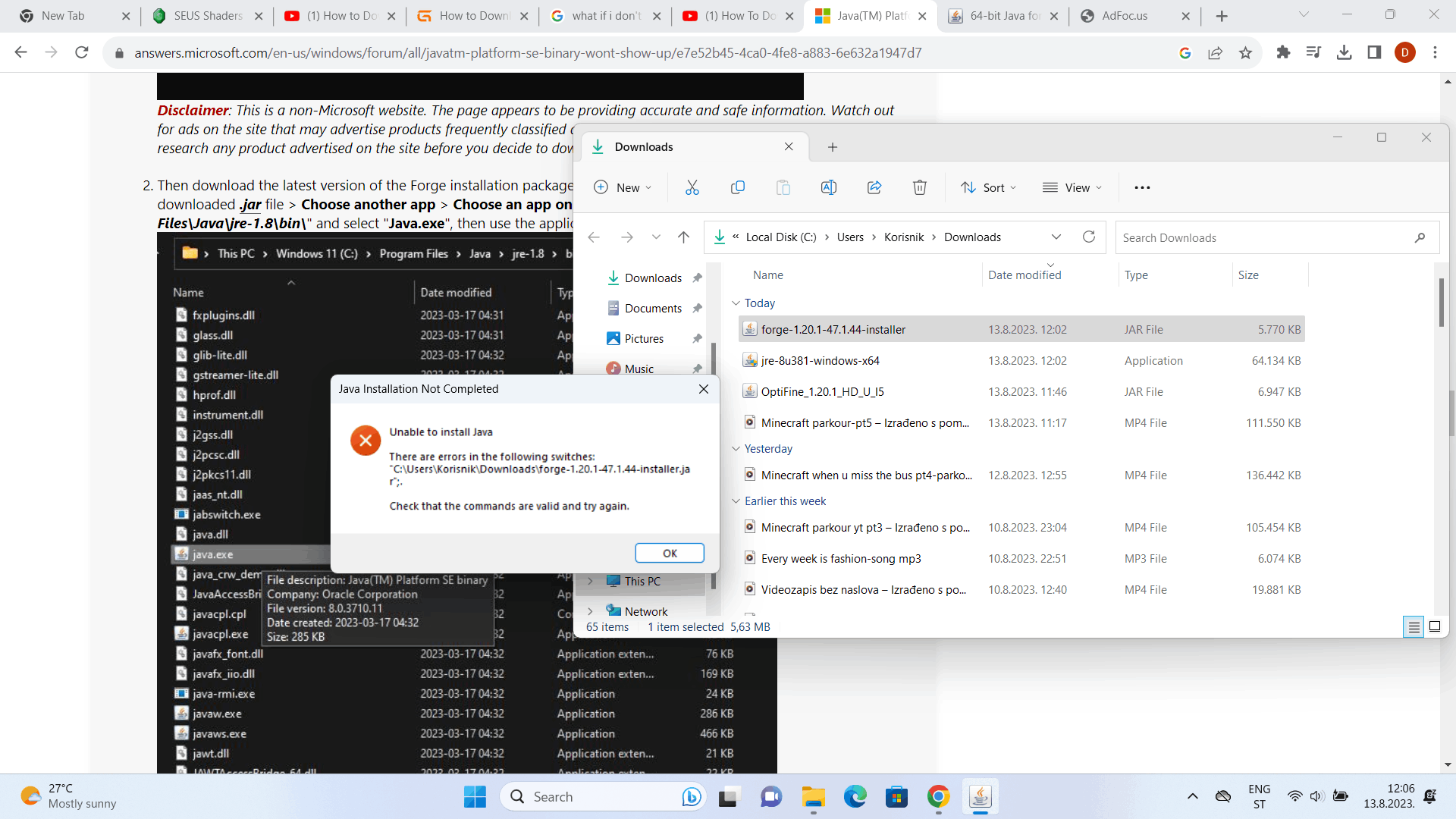Open Microsoft Edge from the taskbar

[x=855, y=796]
